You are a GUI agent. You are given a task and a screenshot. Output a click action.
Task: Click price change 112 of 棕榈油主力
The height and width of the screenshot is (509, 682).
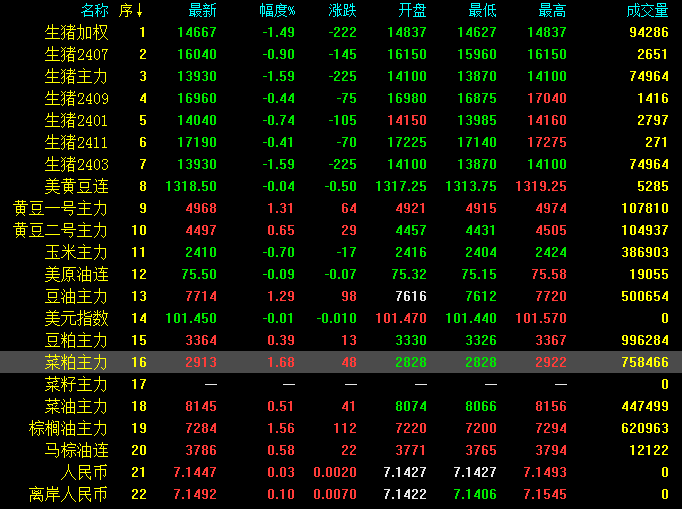tap(345, 429)
